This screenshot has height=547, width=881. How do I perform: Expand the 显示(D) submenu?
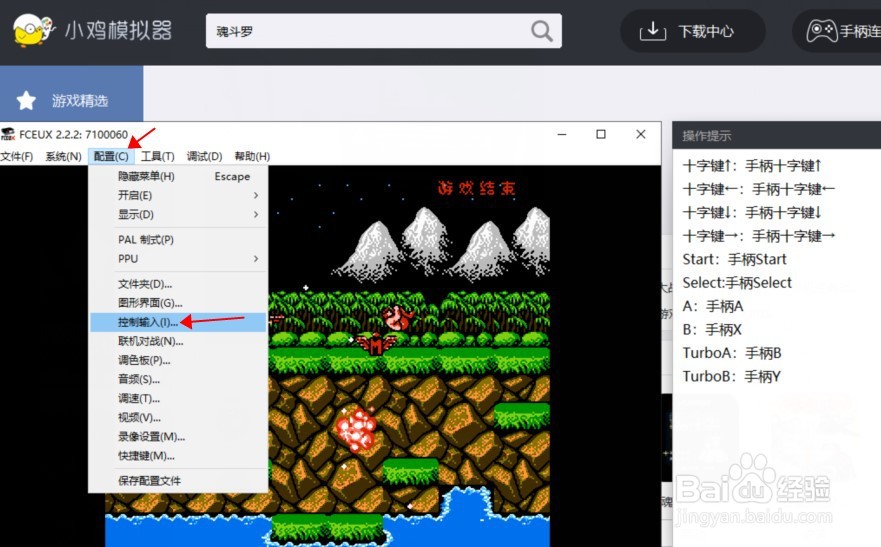click(178, 215)
